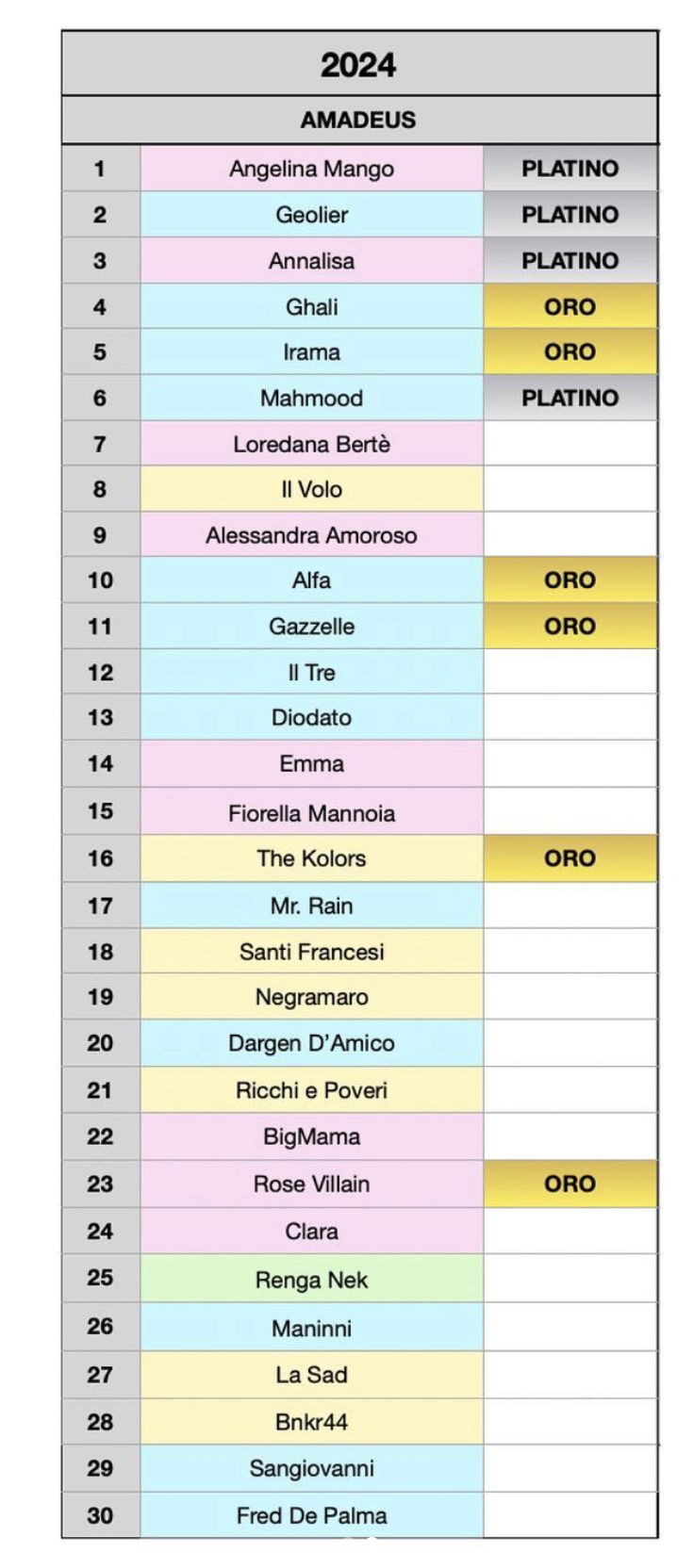
Task: Click the Irama row cell
Action: click(312, 351)
